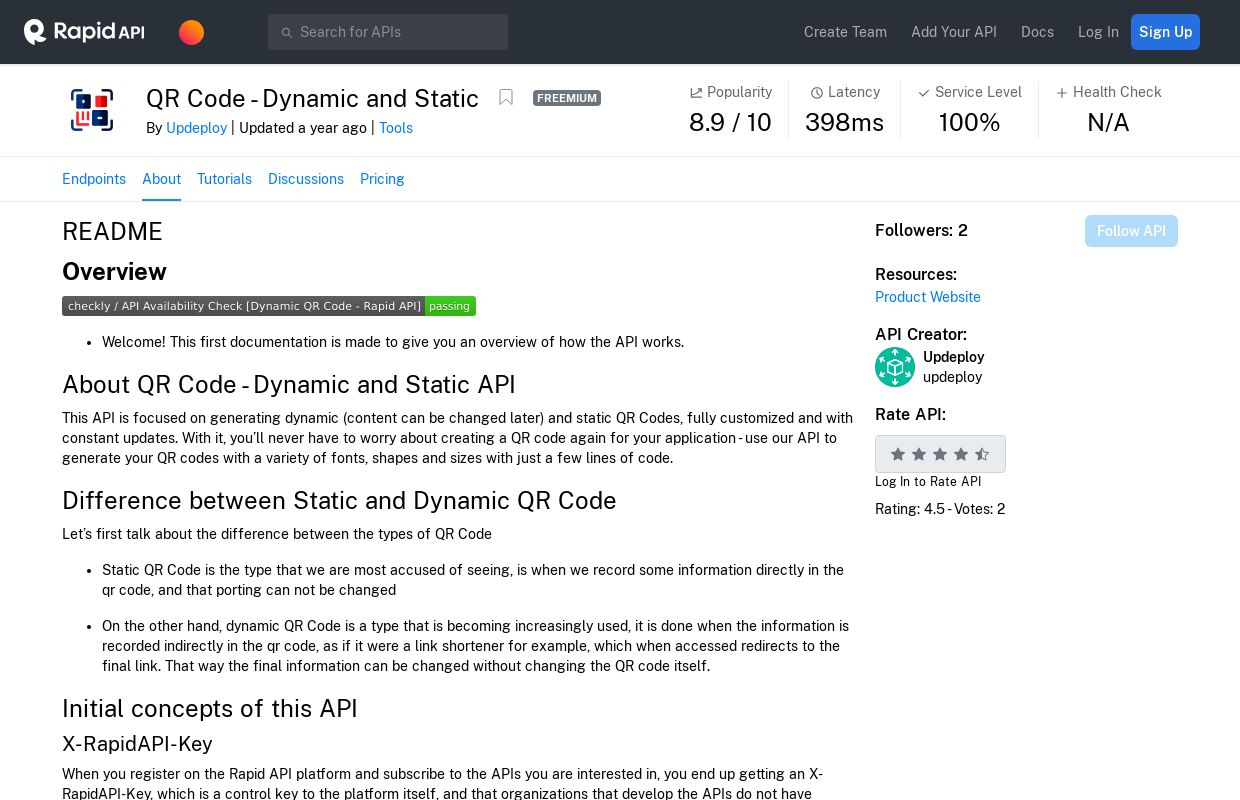Screen dimensions: 1240x800
Task: Click the orange circle icon next to logo
Action: pos(191,32)
